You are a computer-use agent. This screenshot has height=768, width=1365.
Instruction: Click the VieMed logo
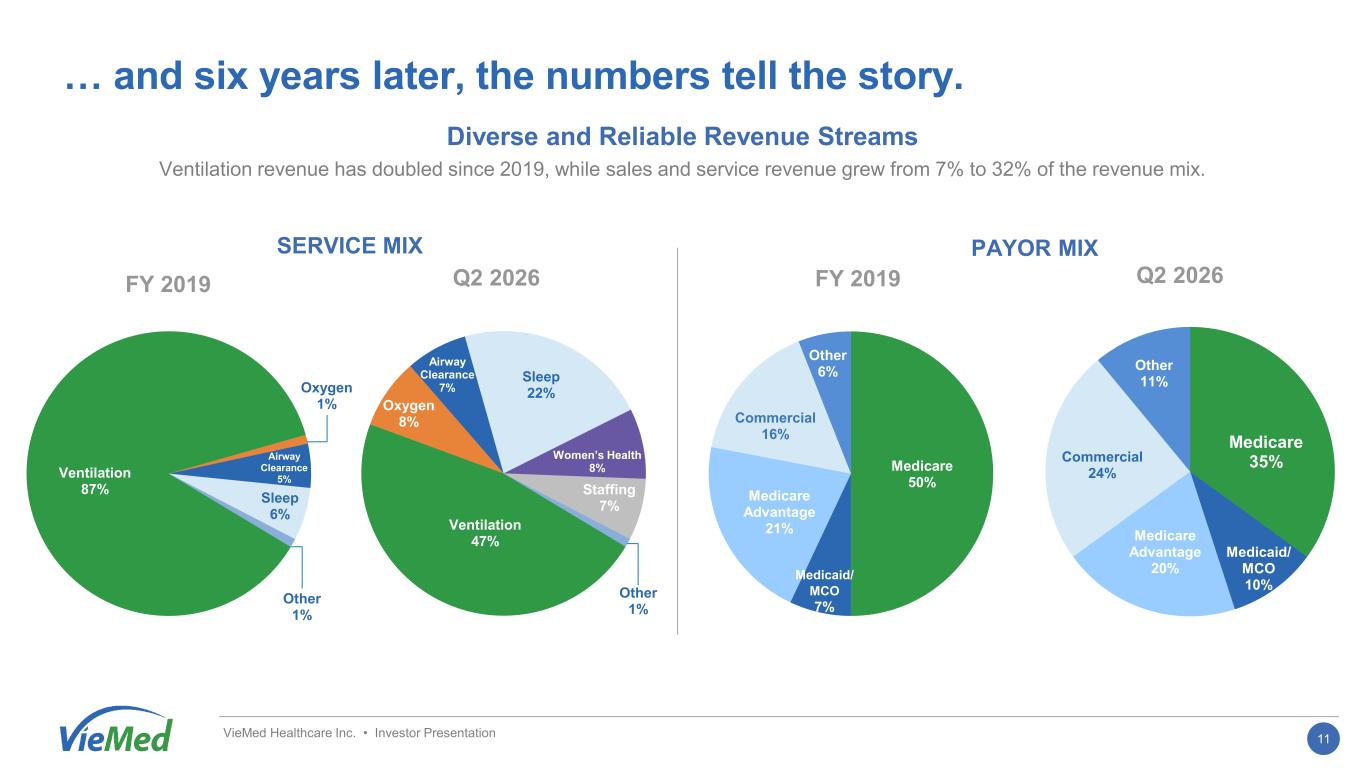pos(116,729)
